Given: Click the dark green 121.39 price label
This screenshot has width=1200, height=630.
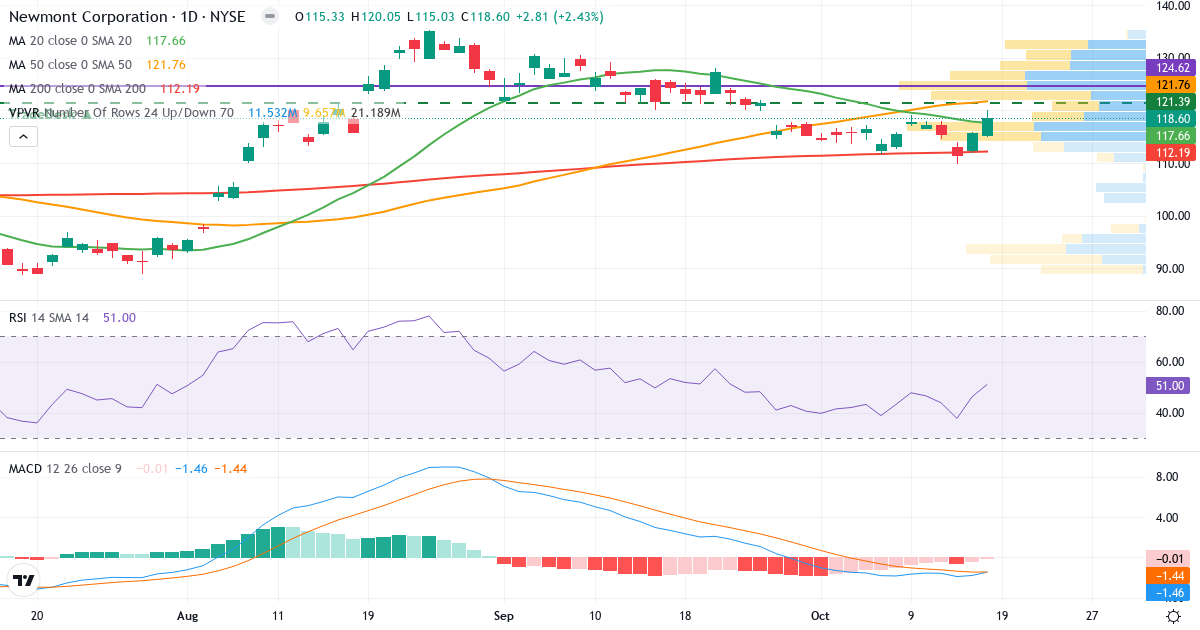Looking at the screenshot, I should [1171, 102].
